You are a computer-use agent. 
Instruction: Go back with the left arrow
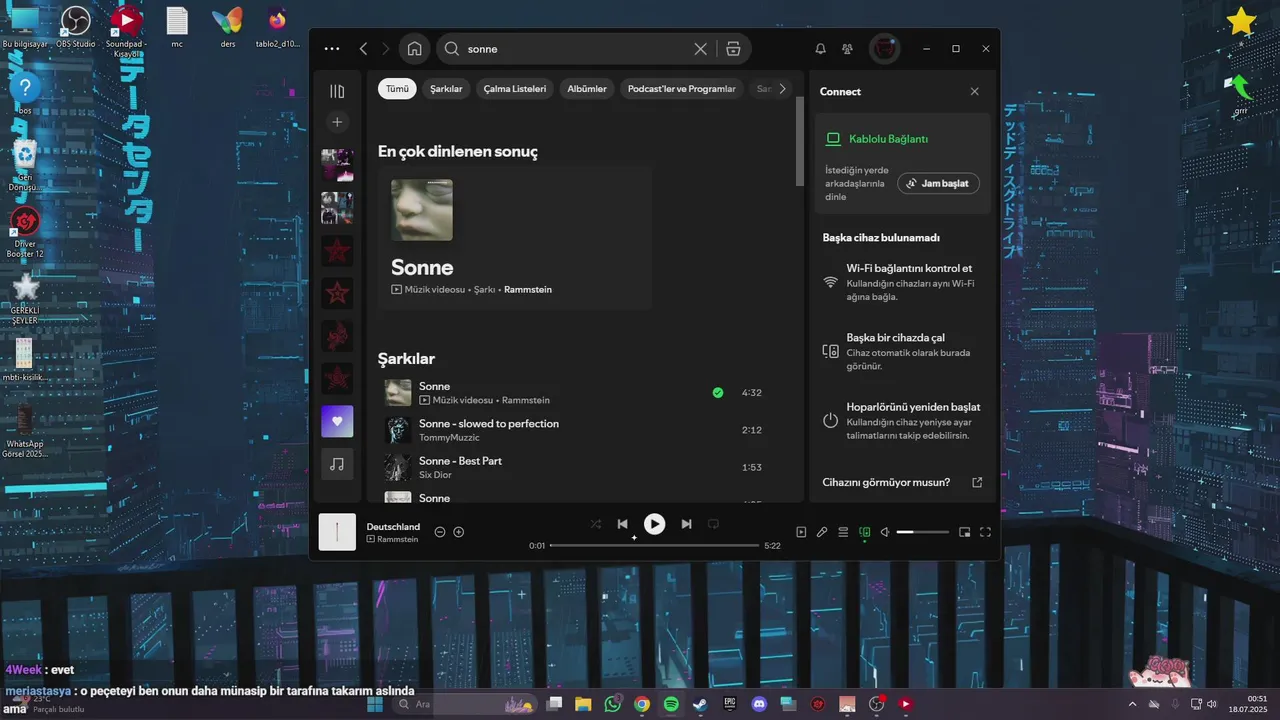click(x=363, y=49)
